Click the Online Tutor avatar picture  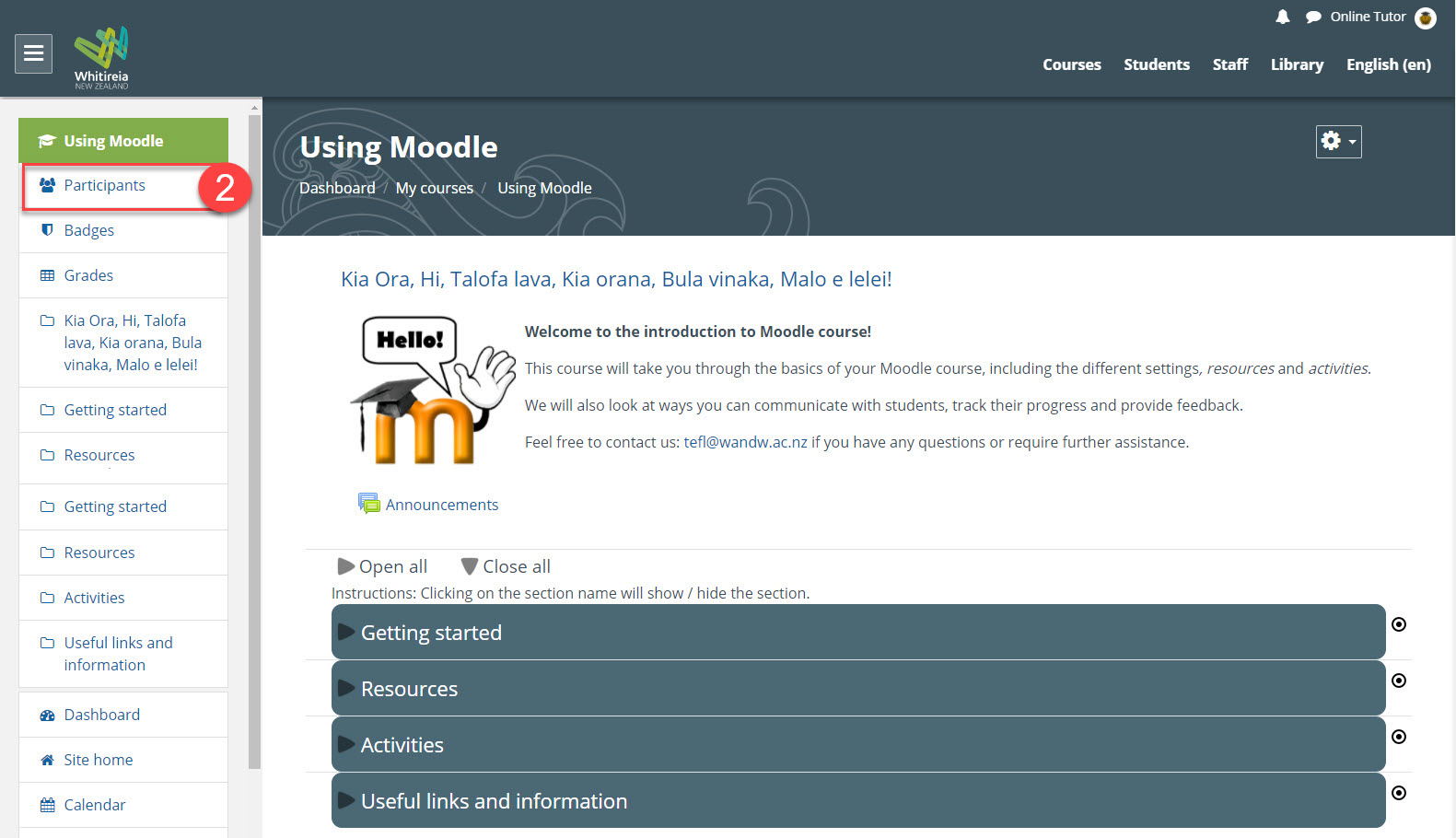(1426, 17)
